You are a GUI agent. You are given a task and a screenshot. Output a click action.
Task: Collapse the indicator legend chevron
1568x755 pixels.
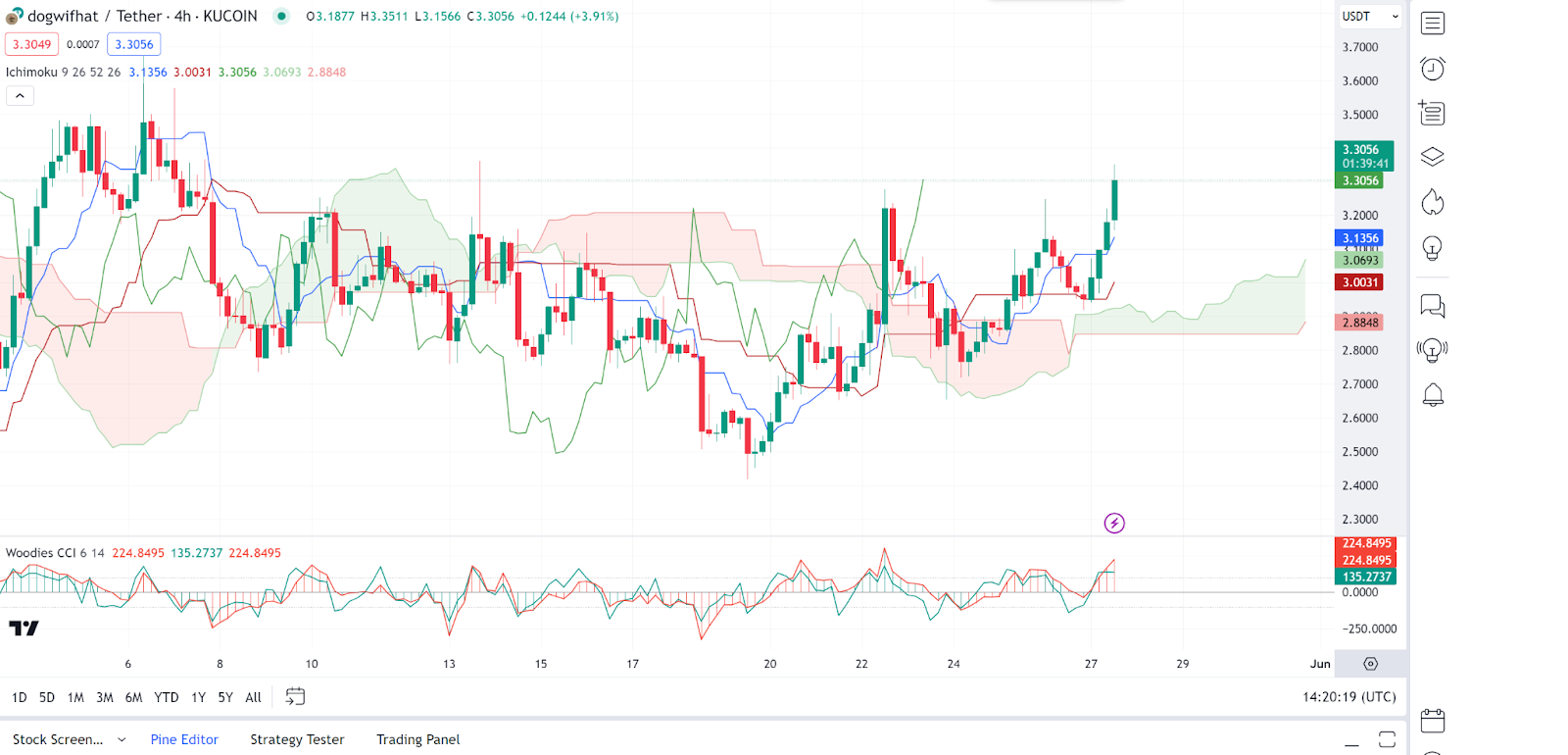tap(20, 95)
